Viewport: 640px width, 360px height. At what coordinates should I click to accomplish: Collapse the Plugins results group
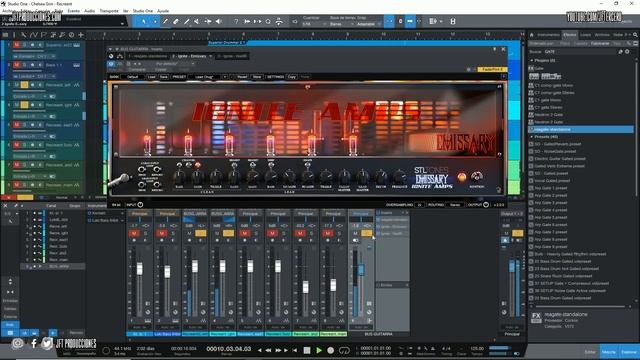point(532,61)
